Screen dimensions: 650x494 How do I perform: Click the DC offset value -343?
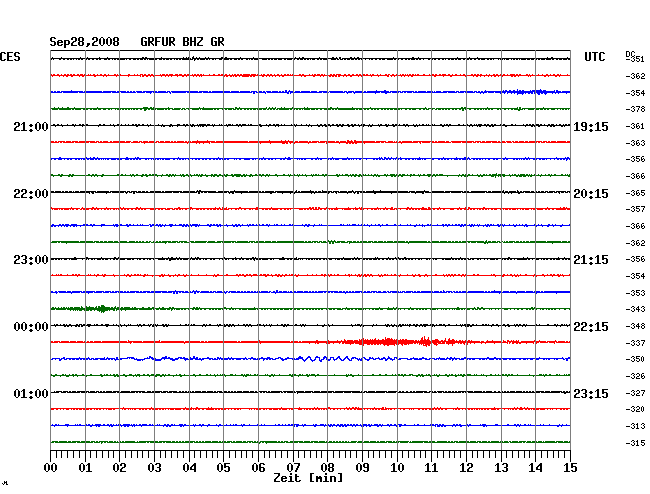click(x=635, y=309)
